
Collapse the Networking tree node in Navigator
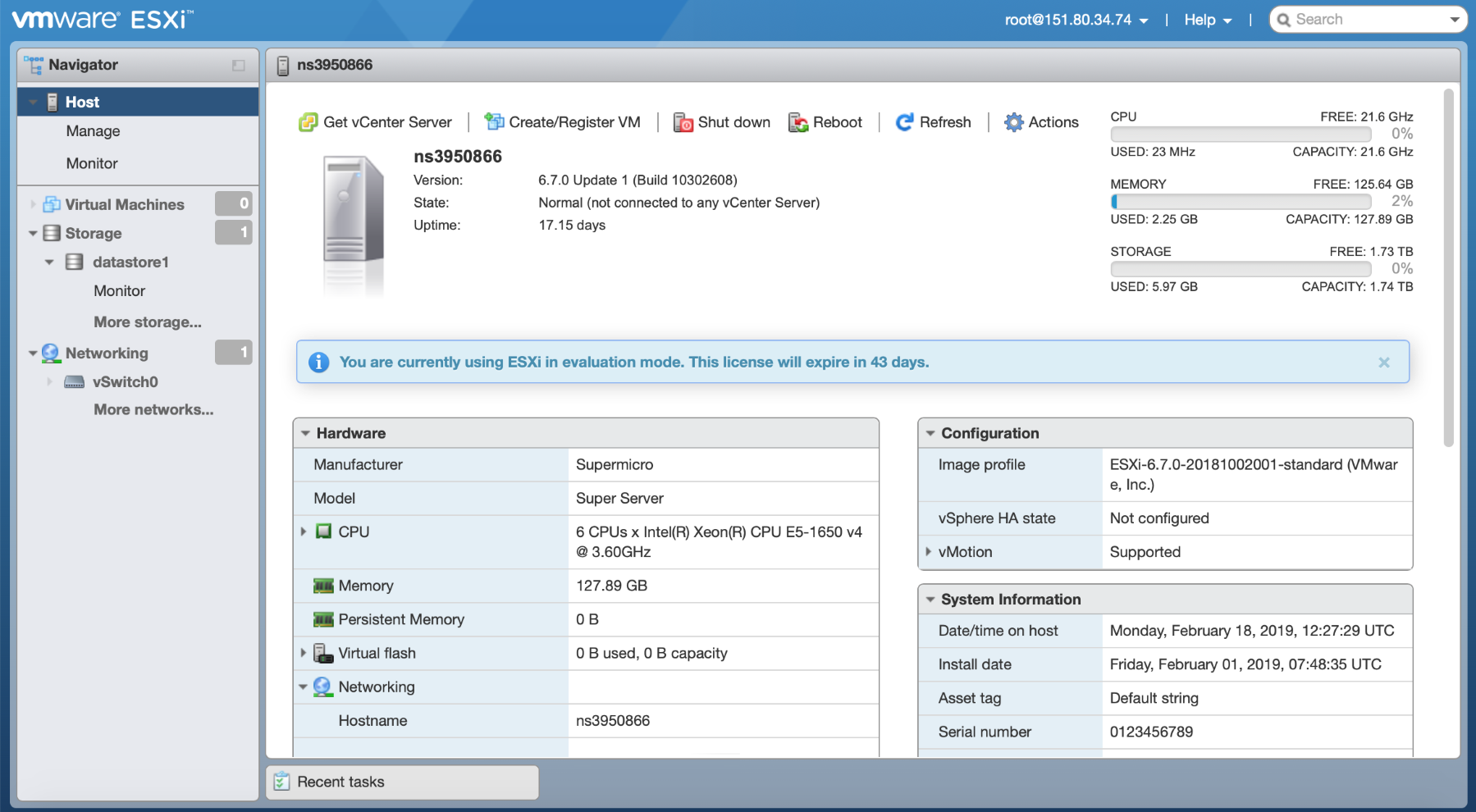tap(33, 354)
